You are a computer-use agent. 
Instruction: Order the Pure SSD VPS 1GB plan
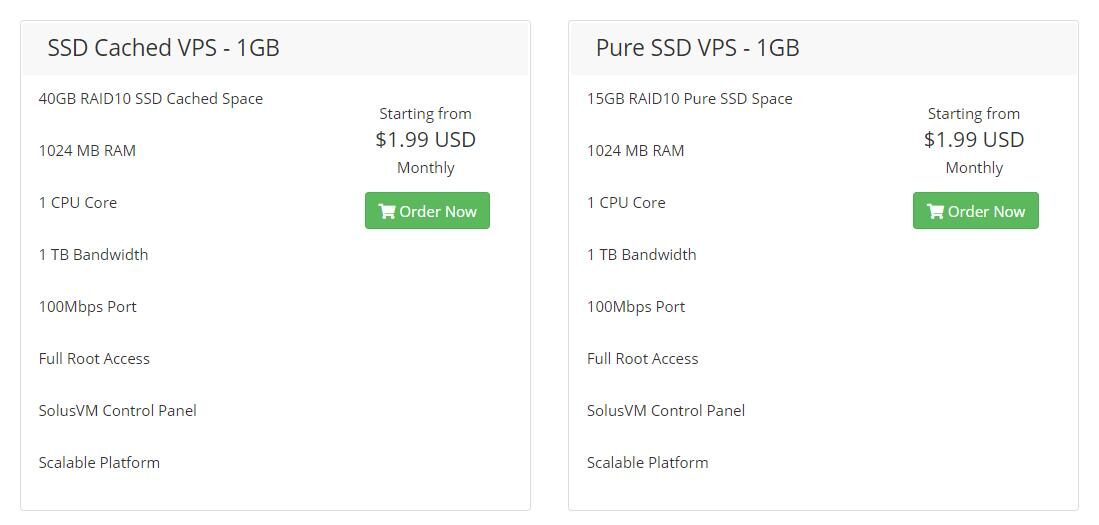coord(976,210)
